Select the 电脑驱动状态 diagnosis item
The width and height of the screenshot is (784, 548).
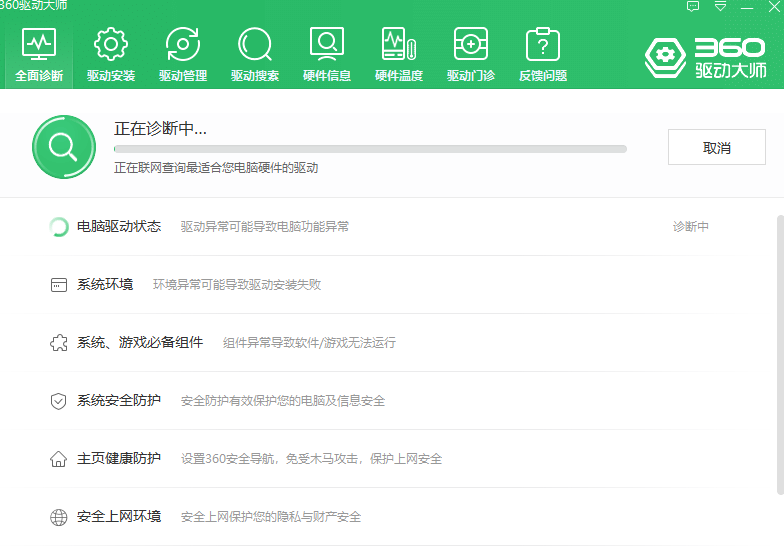(x=119, y=227)
